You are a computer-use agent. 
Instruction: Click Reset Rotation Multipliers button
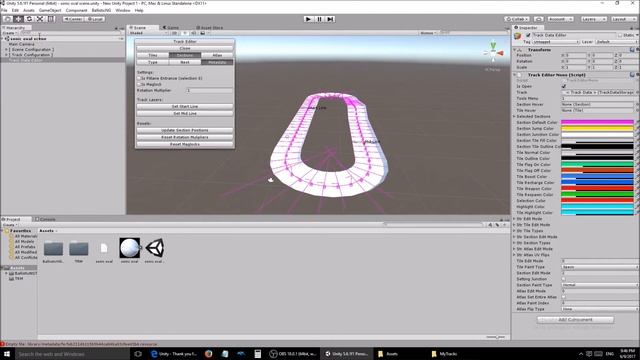tap(185, 137)
